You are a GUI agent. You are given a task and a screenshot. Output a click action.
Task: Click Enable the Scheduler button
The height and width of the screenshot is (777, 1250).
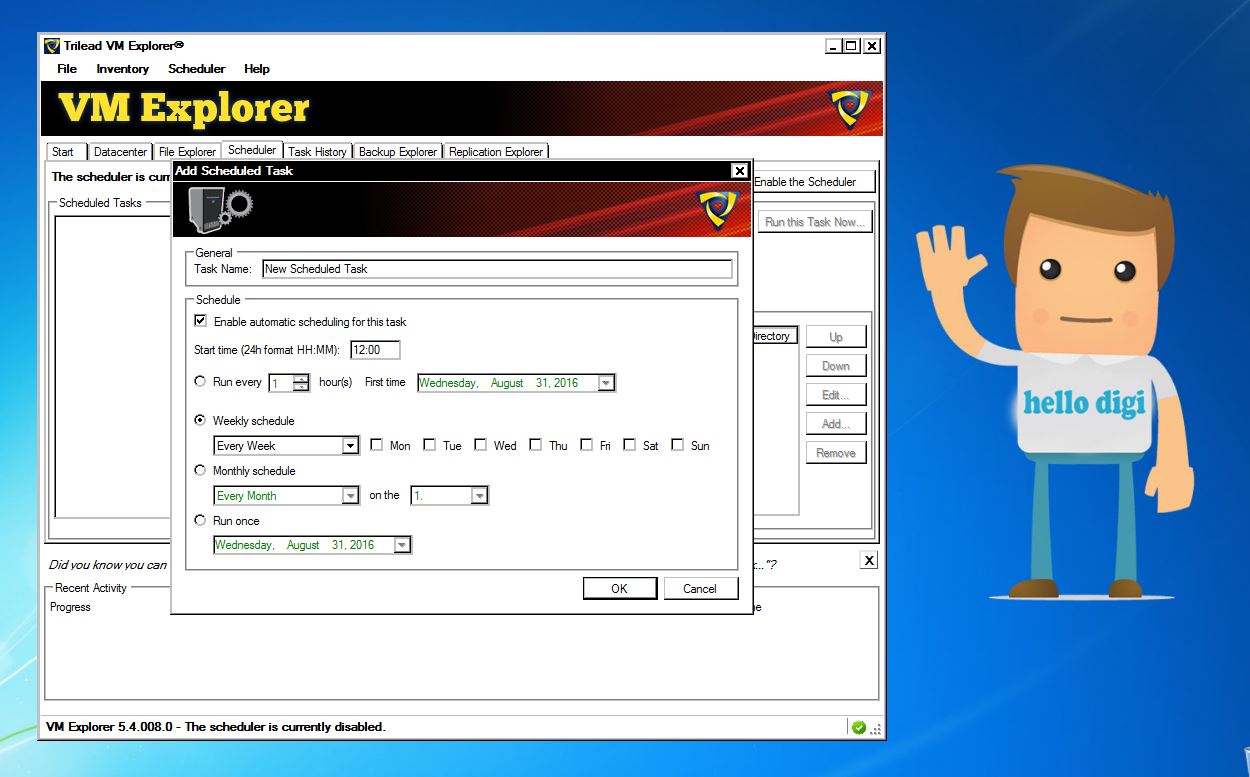point(813,182)
